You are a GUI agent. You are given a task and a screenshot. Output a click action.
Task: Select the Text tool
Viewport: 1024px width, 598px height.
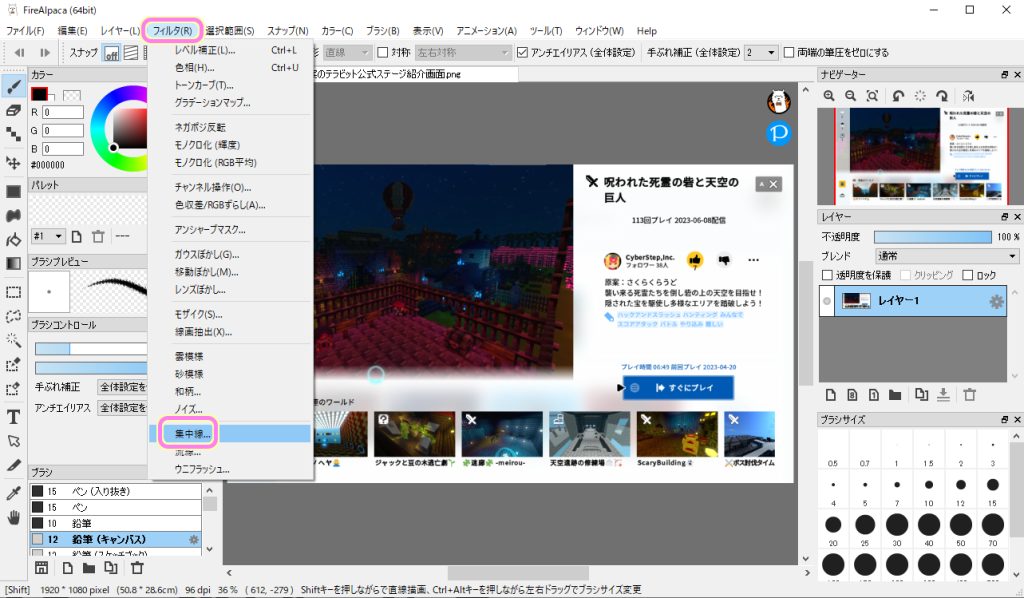click(13, 418)
